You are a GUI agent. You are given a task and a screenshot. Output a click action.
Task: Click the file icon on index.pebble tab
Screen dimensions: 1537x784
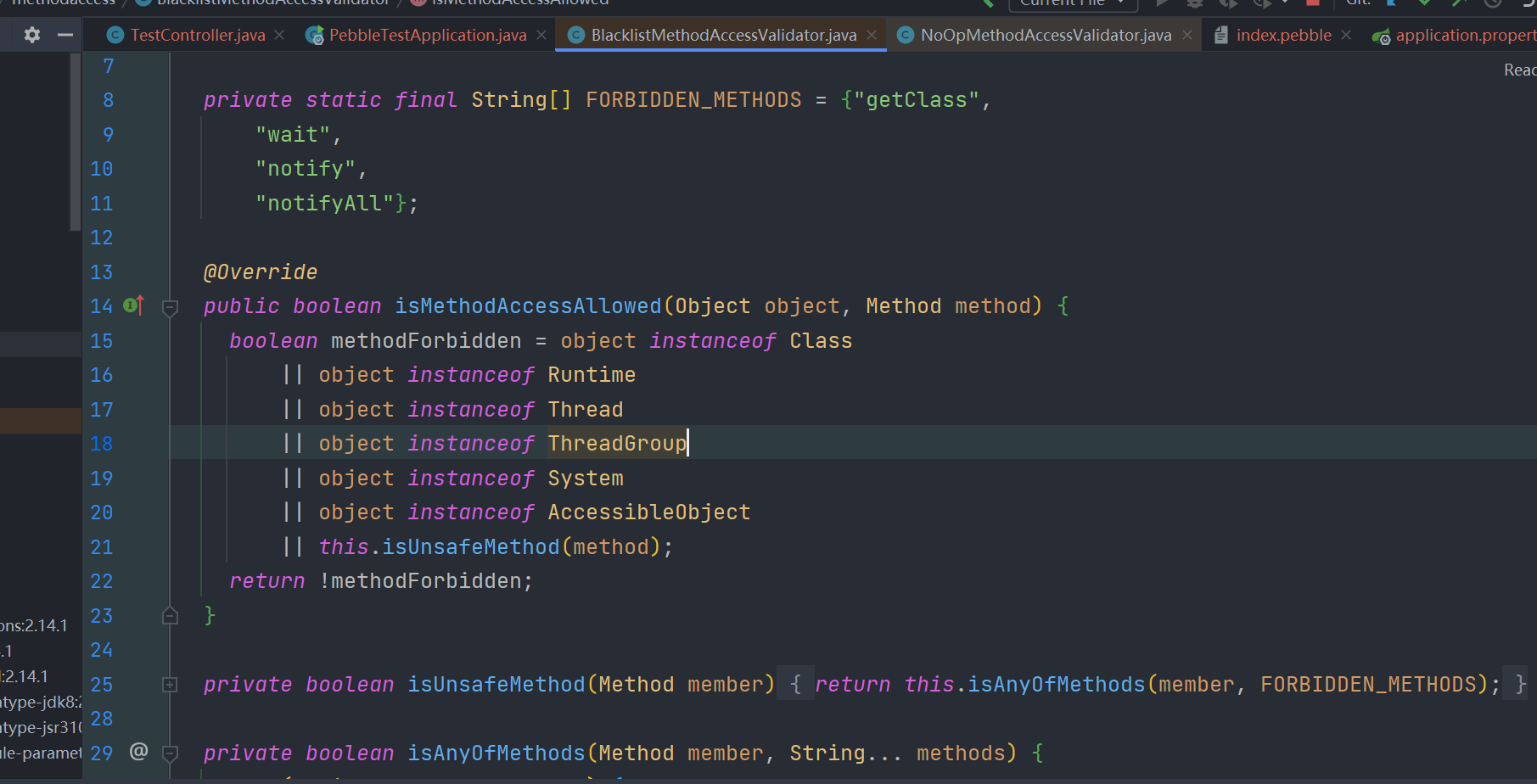1221,36
